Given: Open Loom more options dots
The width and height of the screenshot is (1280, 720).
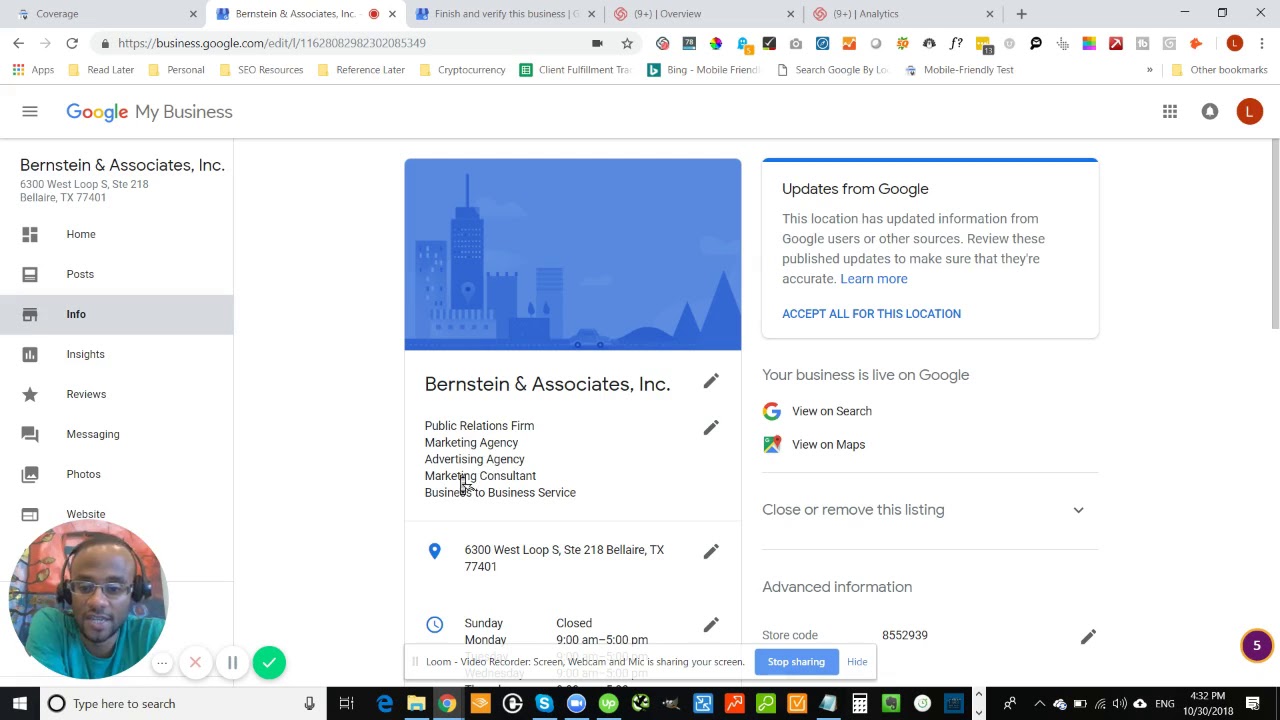Looking at the screenshot, I should 162,662.
